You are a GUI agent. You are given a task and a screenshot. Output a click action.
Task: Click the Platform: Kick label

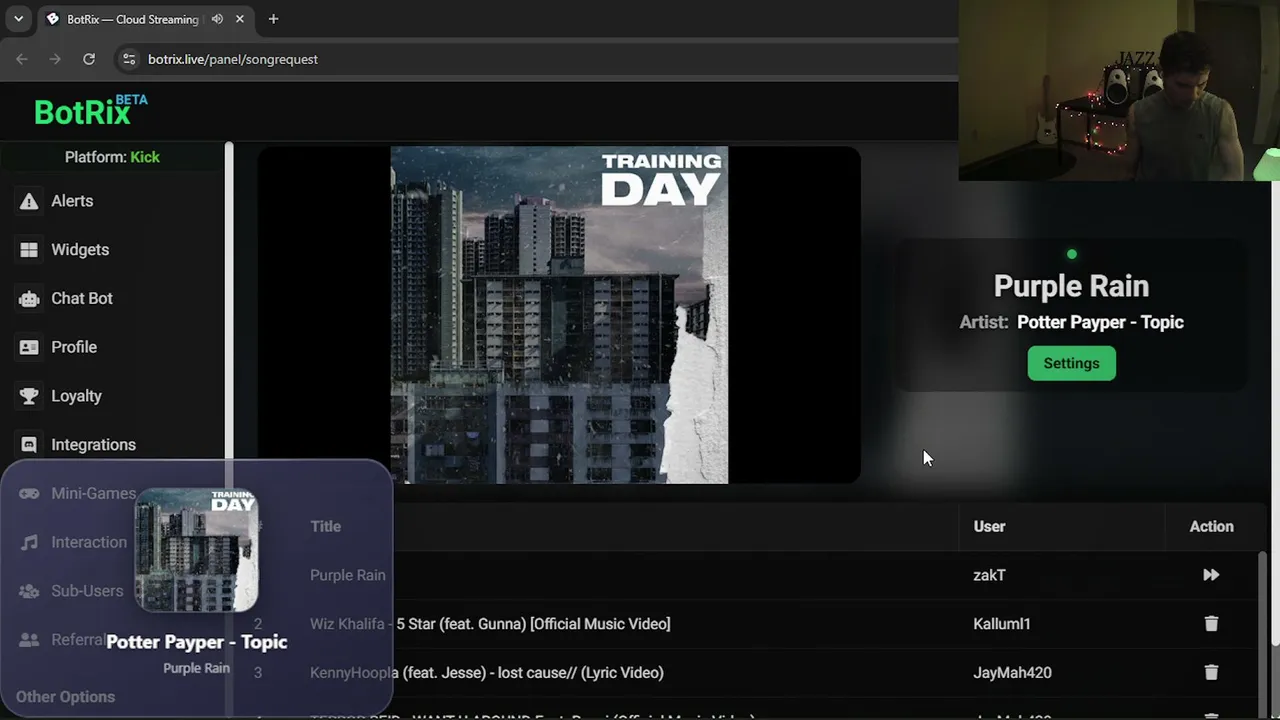point(112,157)
